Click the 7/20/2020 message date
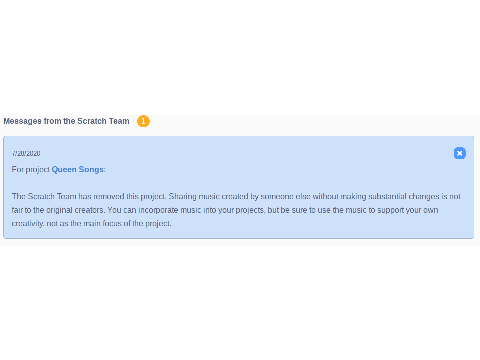The image size is (480, 360). [x=26, y=153]
